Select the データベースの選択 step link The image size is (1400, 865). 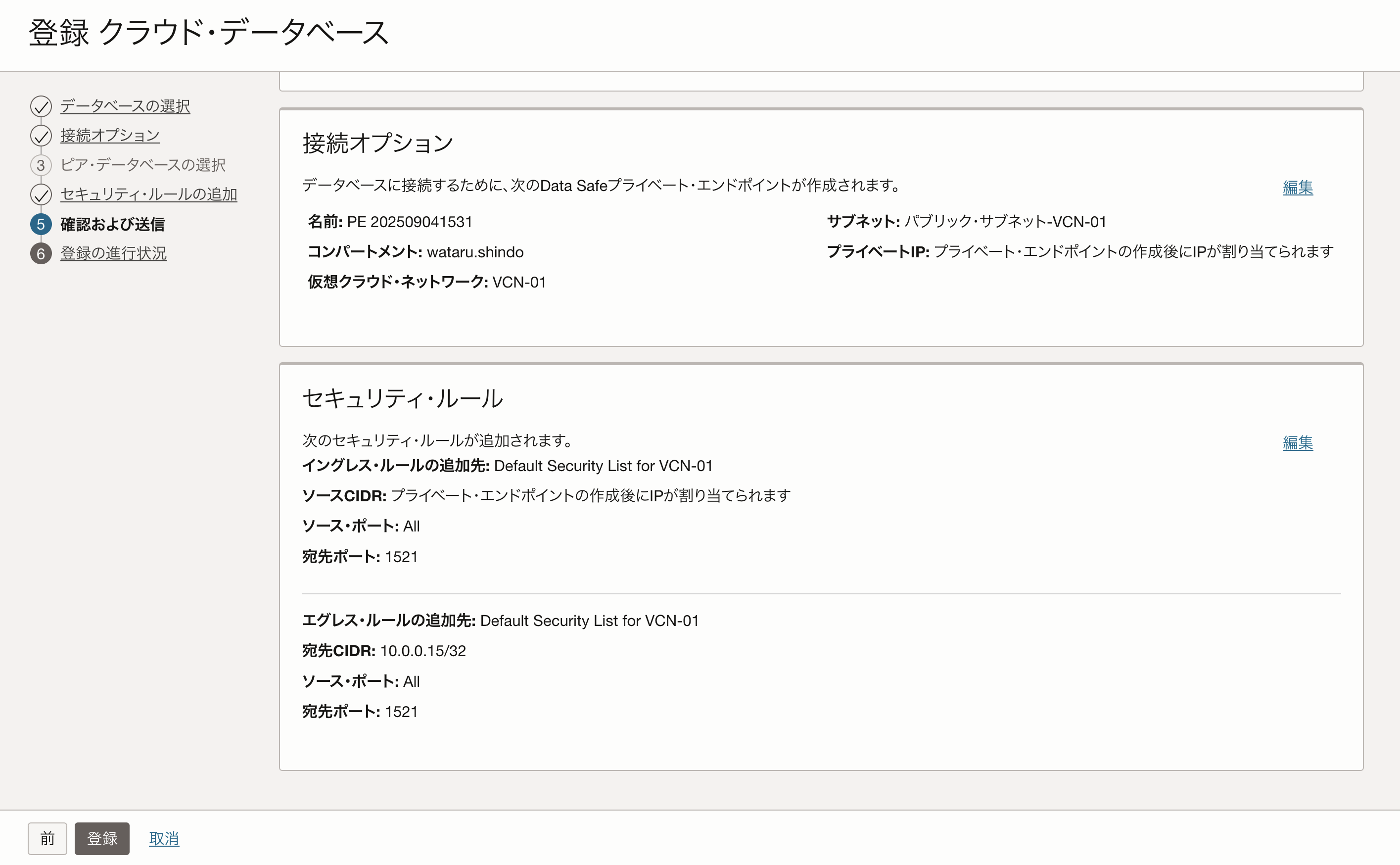(125, 106)
